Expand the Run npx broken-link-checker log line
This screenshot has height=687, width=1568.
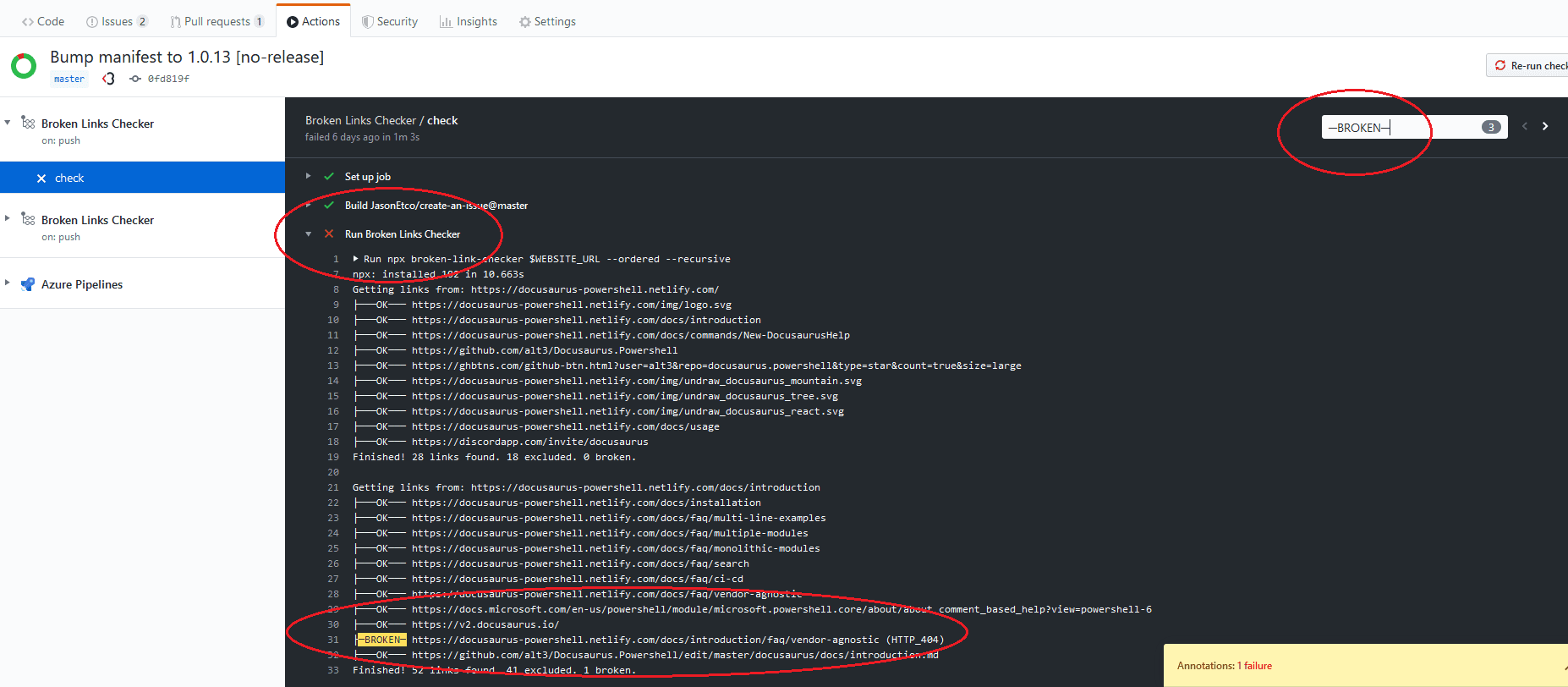(x=356, y=259)
